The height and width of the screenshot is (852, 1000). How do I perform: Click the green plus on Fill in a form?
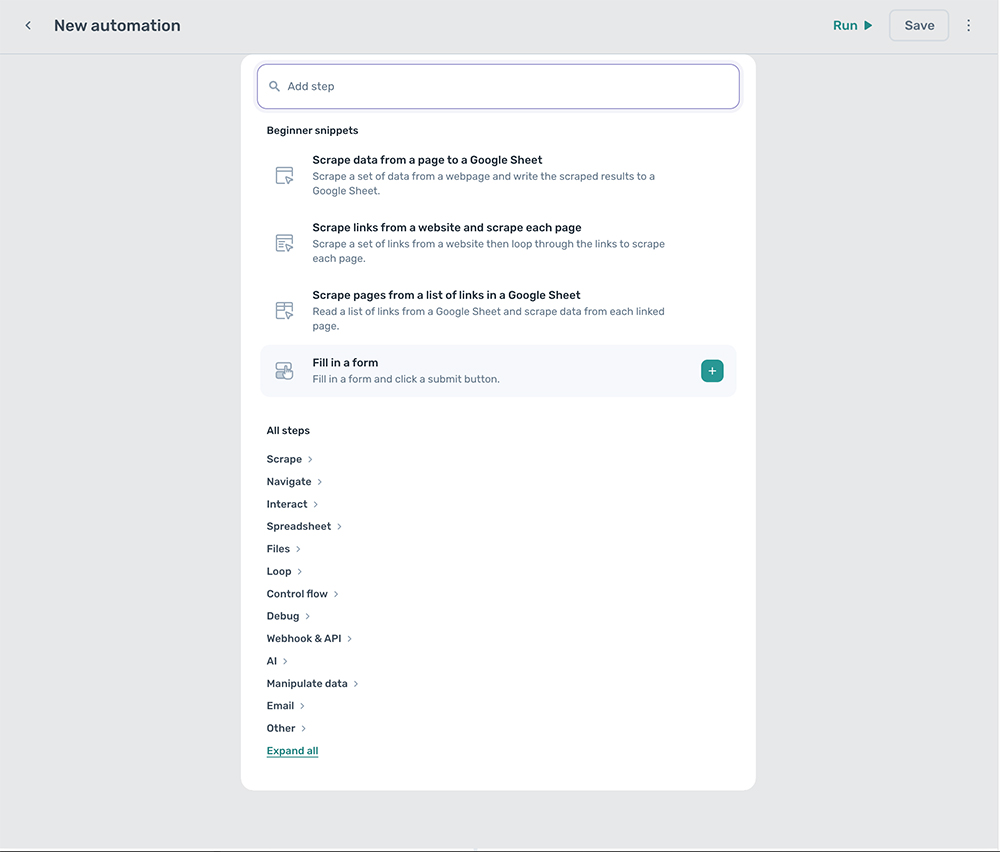(x=712, y=371)
